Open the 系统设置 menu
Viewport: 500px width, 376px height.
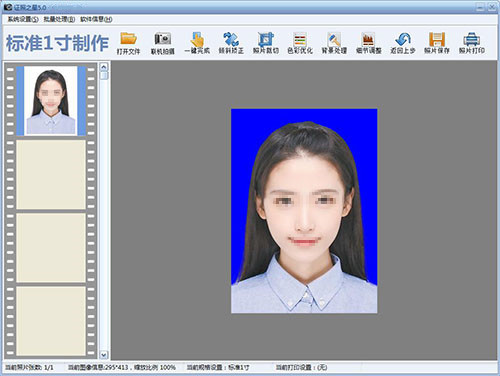coord(23,19)
